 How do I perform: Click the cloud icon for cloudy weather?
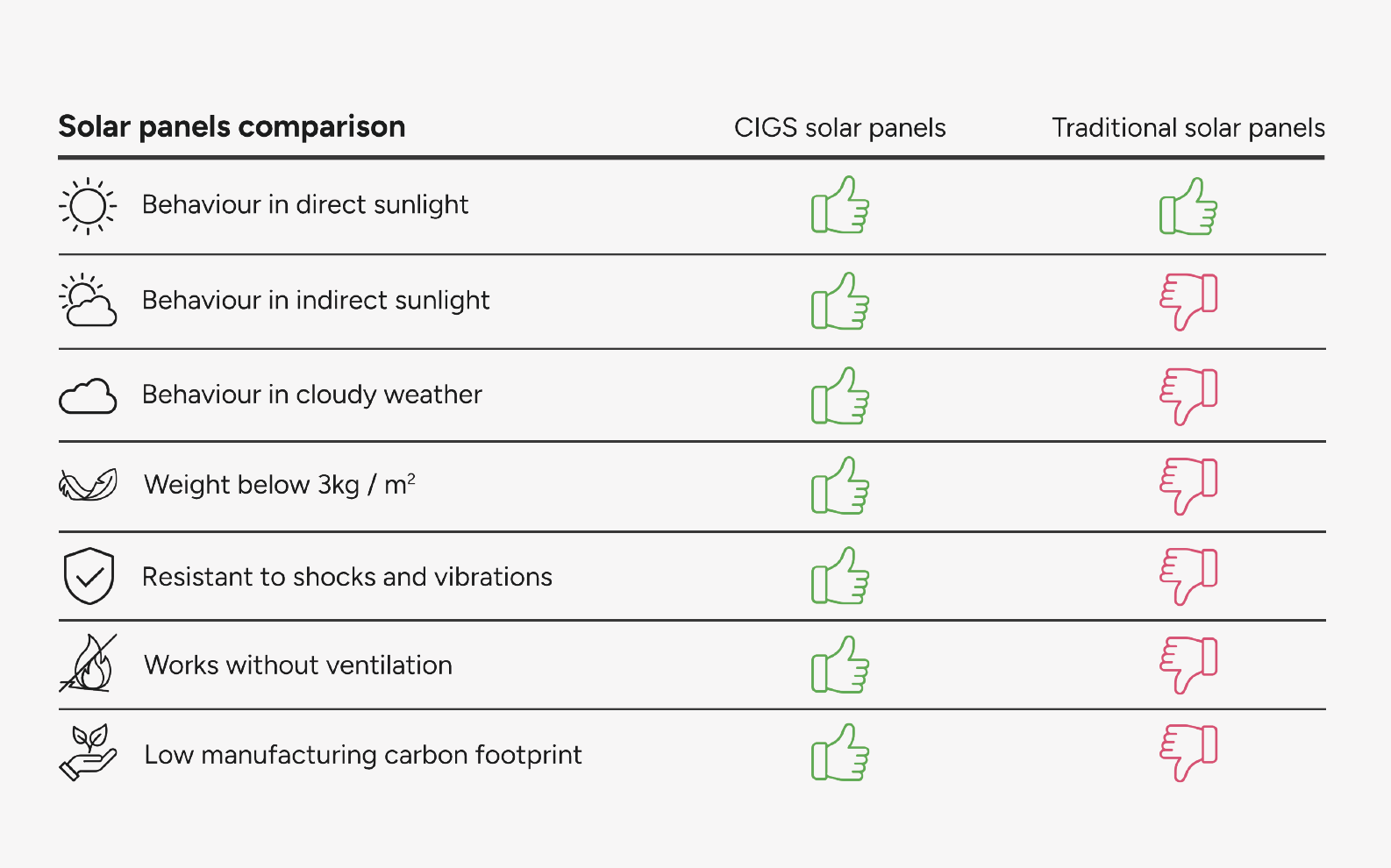click(88, 396)
